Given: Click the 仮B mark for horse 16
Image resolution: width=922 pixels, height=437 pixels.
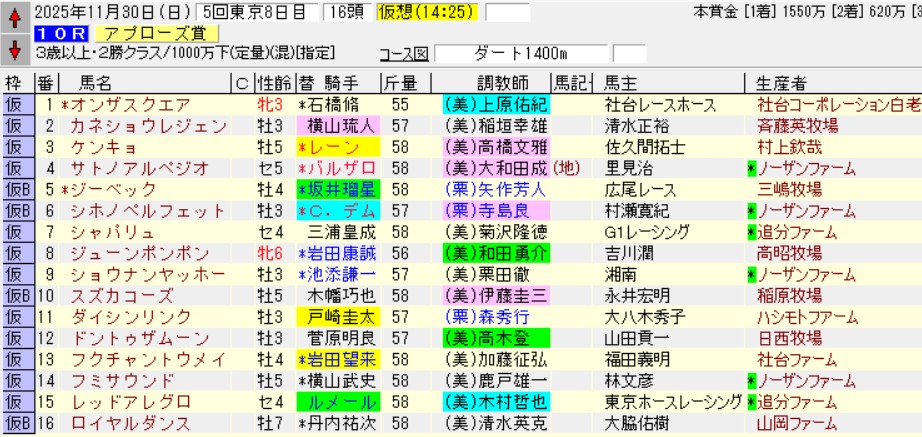Looking at the screenshot, I should click(x=17, y=422).
